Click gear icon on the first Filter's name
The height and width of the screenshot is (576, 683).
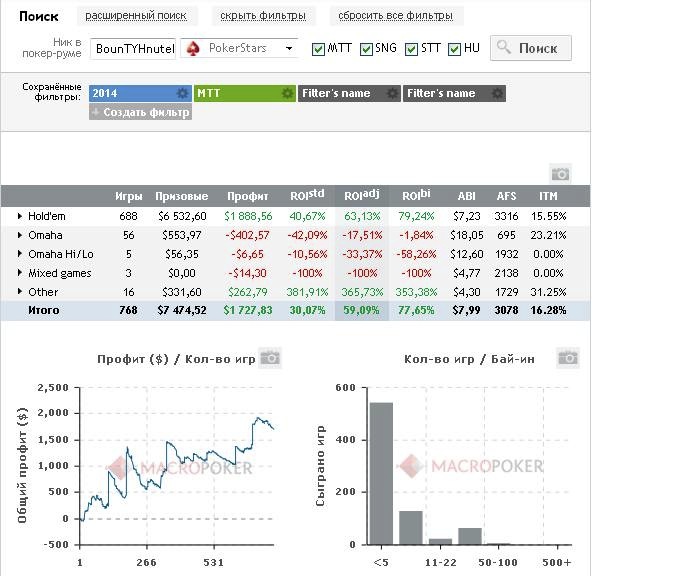pyautogui.click(x=392, y=93)
